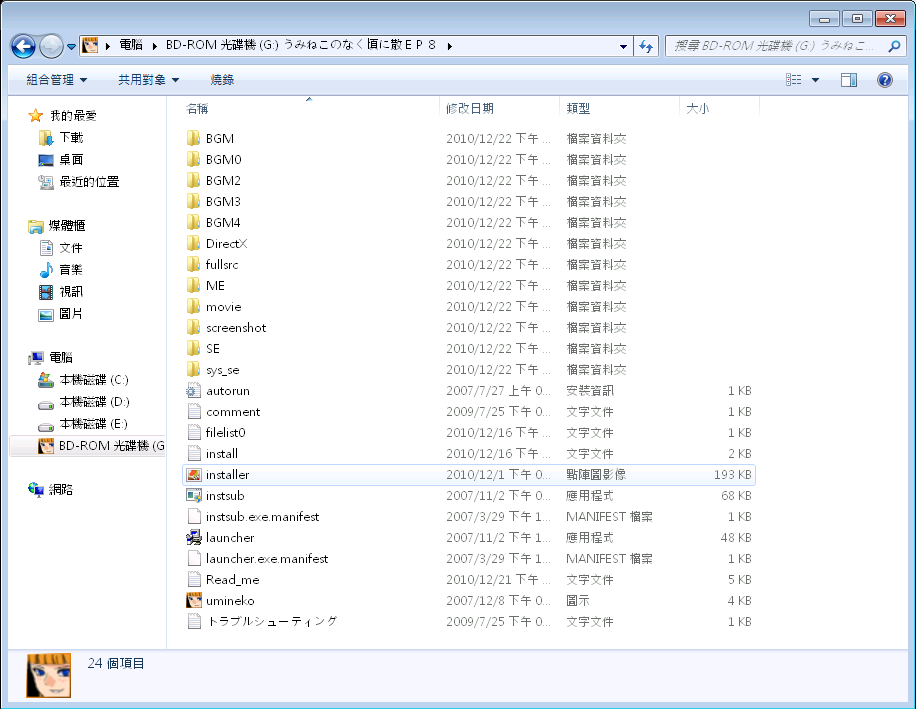Toggle the preview pane icon
Image resolution: width=916 pixels, height=709 pixels.
pyautogui.click(x=849, y=80)
